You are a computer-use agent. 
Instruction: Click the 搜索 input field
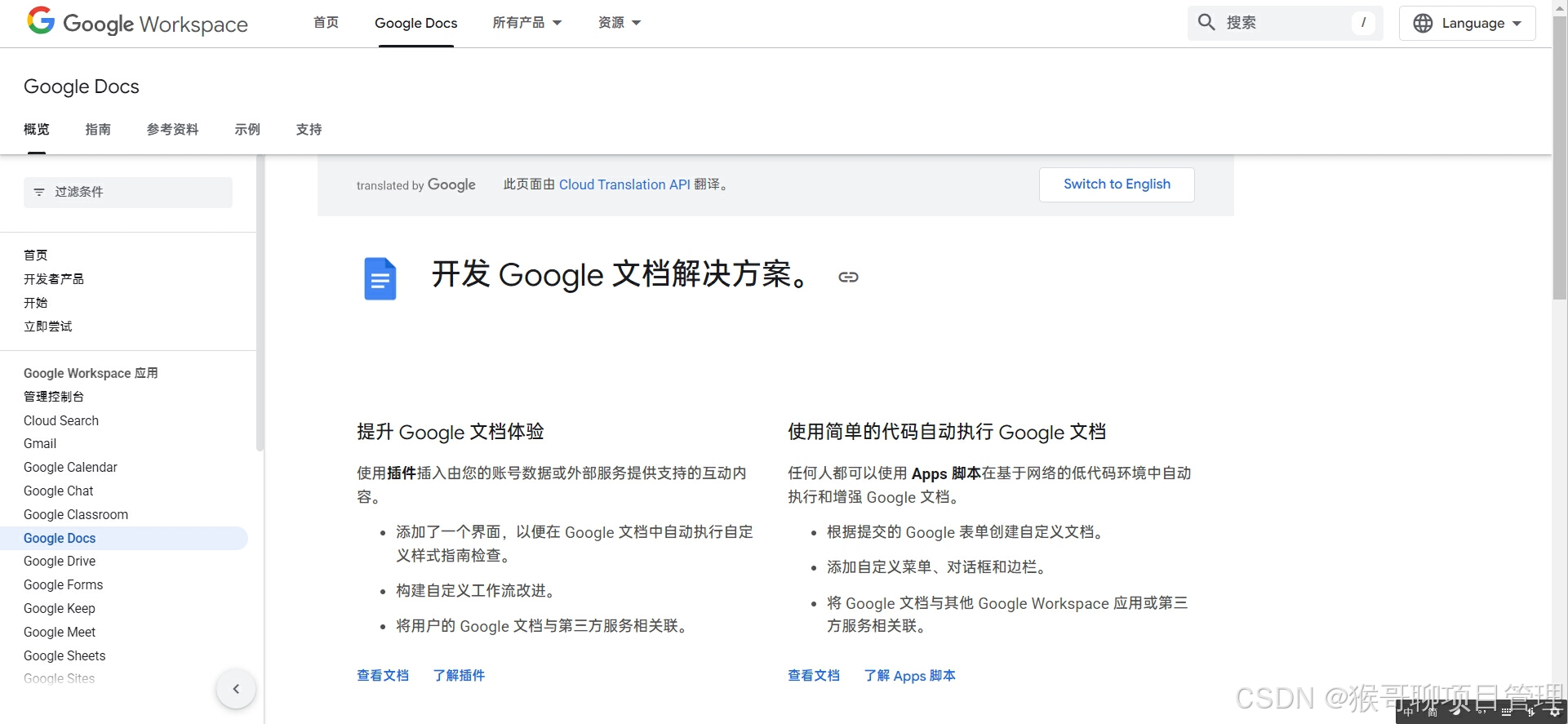tap(1286, 23)
